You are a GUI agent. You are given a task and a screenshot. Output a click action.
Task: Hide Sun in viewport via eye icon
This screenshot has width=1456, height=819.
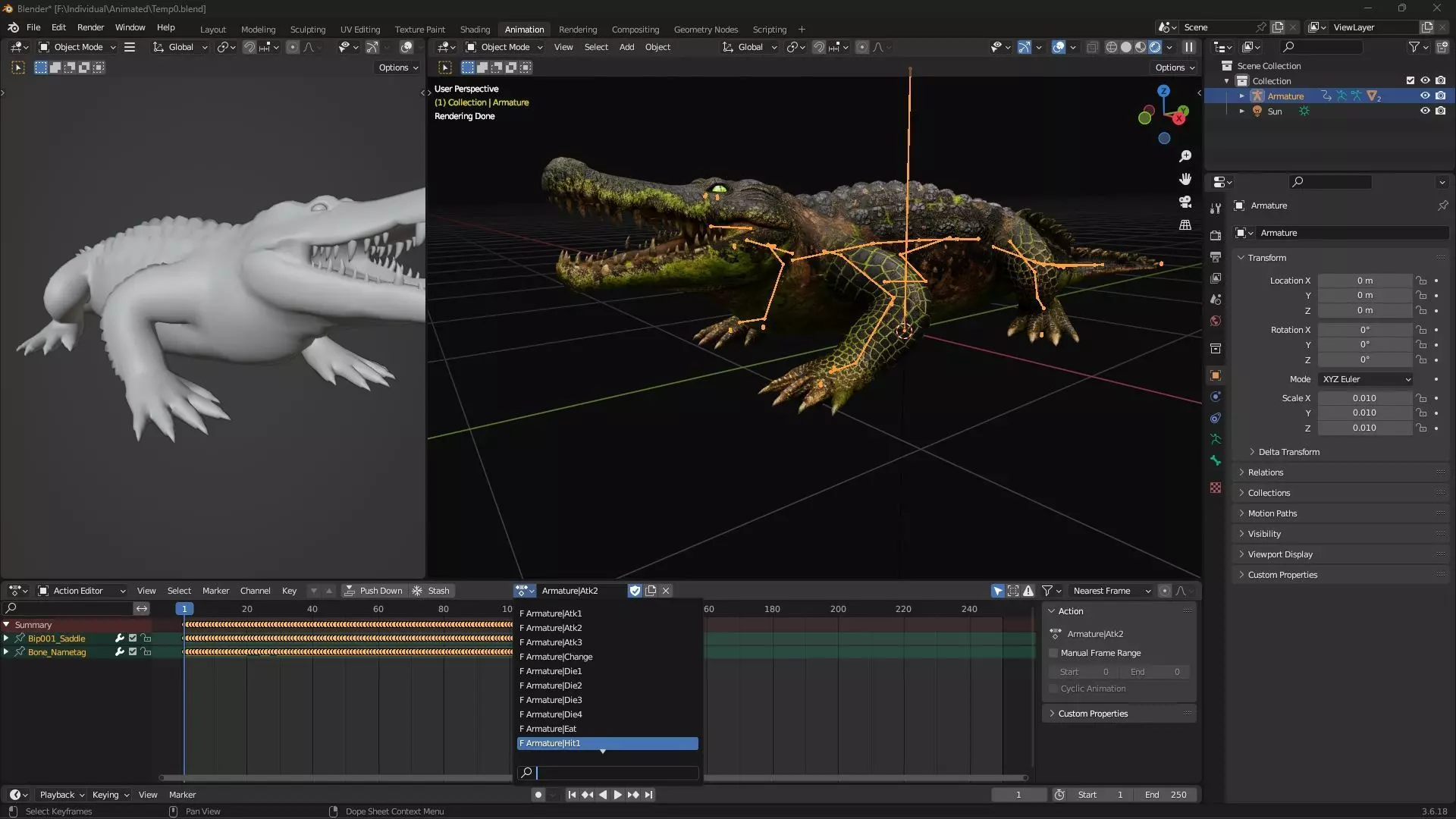coord(1425,111)
